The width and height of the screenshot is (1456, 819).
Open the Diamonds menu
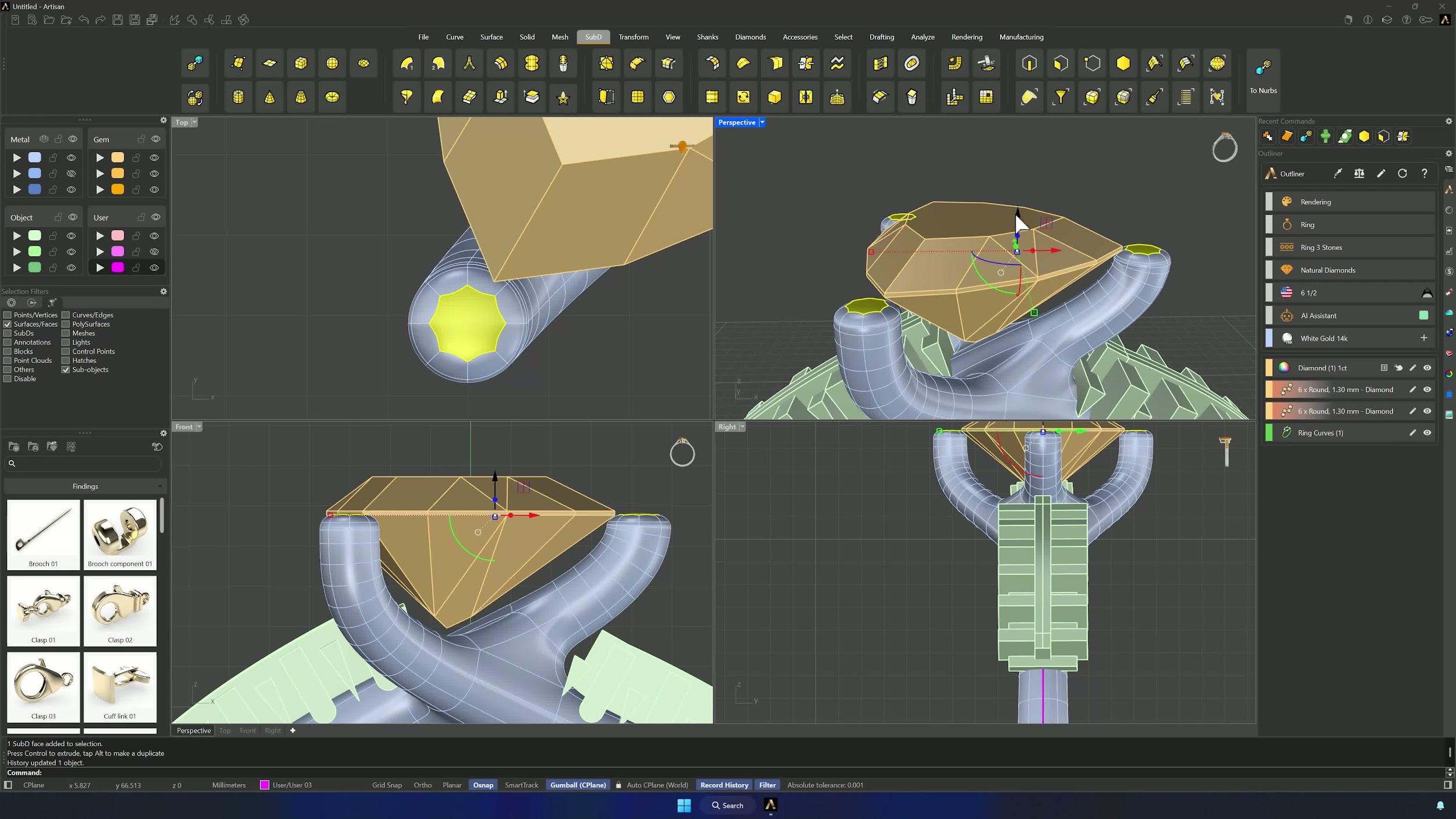750,37
